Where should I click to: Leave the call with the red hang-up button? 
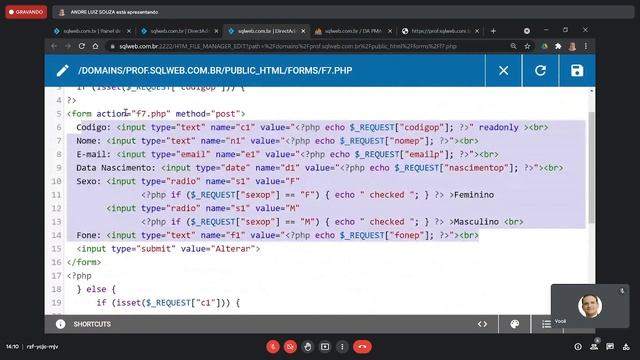point(362,347)
